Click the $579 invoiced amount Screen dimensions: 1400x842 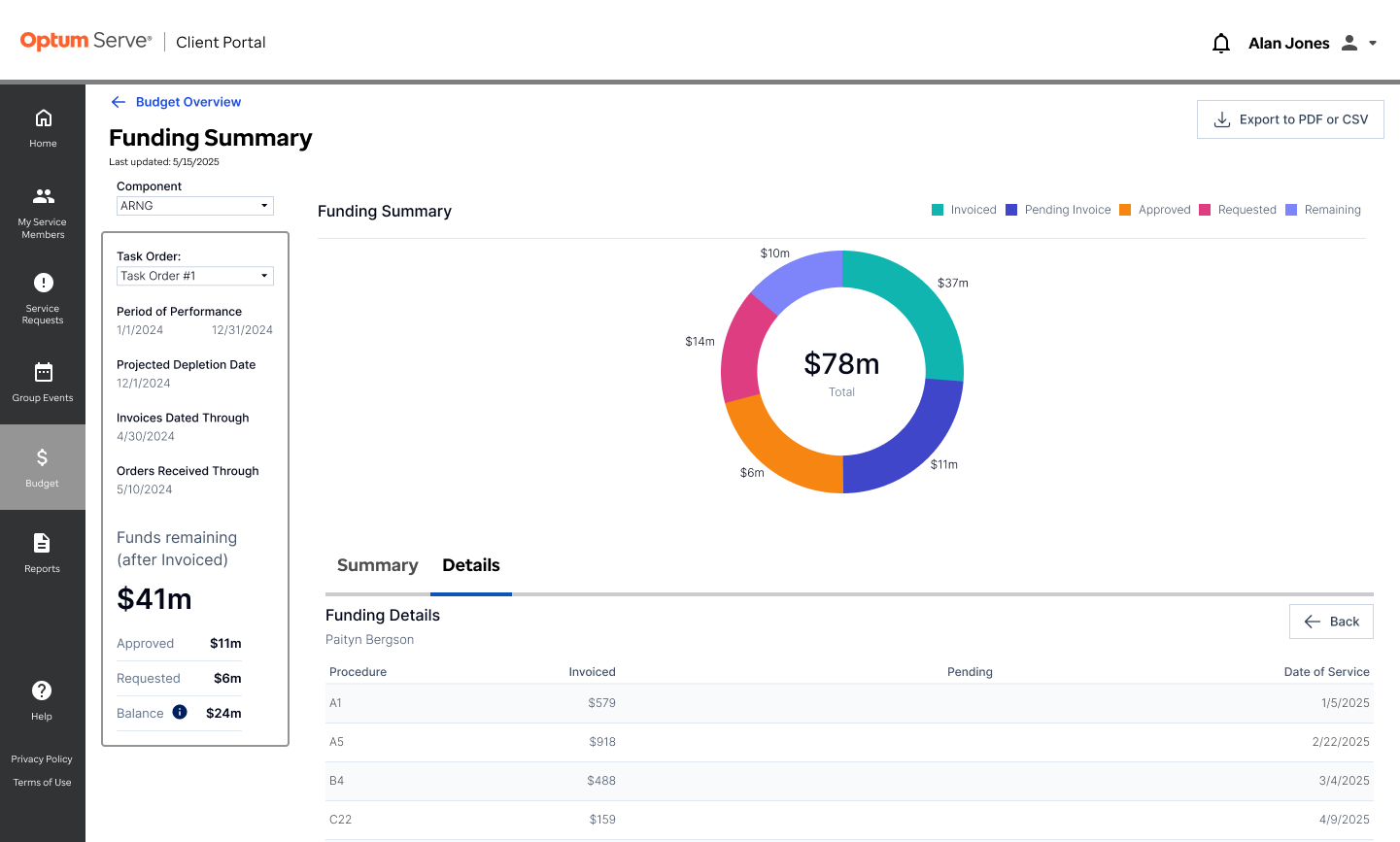click(x=601, y=703)
